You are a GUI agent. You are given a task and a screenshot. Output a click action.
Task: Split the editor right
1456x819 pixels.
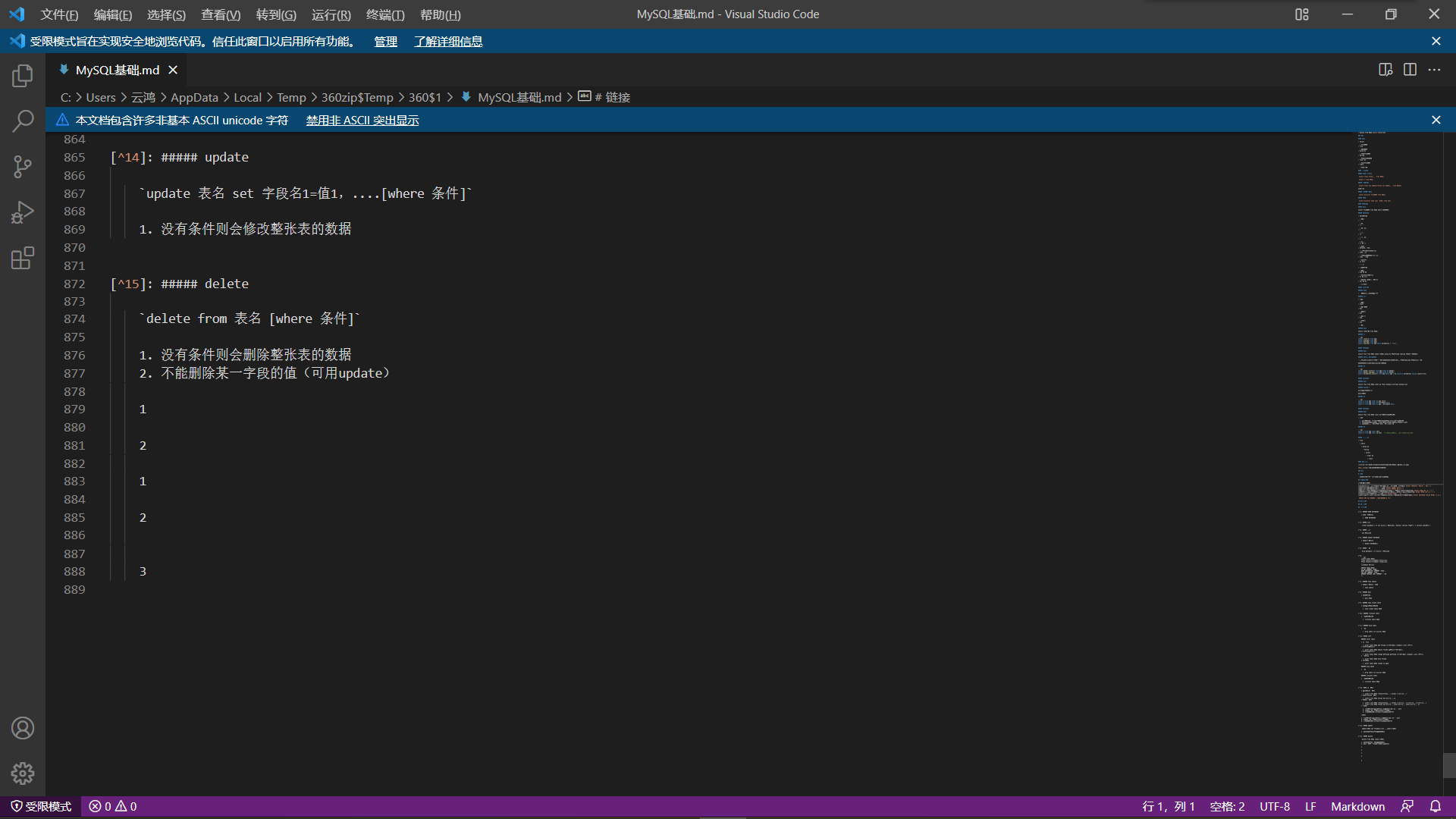pyautogui.click(x=1410, y=70)
